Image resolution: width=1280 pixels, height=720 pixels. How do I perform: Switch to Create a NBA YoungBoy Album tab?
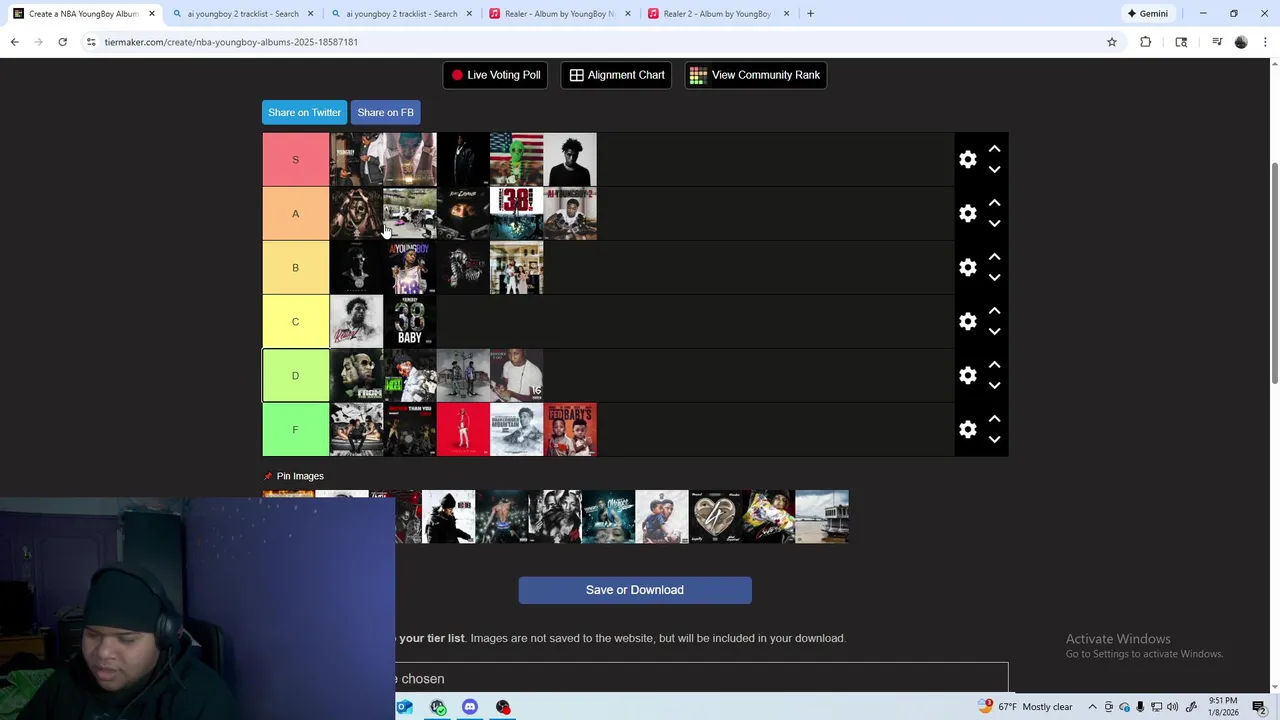[84, 14]
